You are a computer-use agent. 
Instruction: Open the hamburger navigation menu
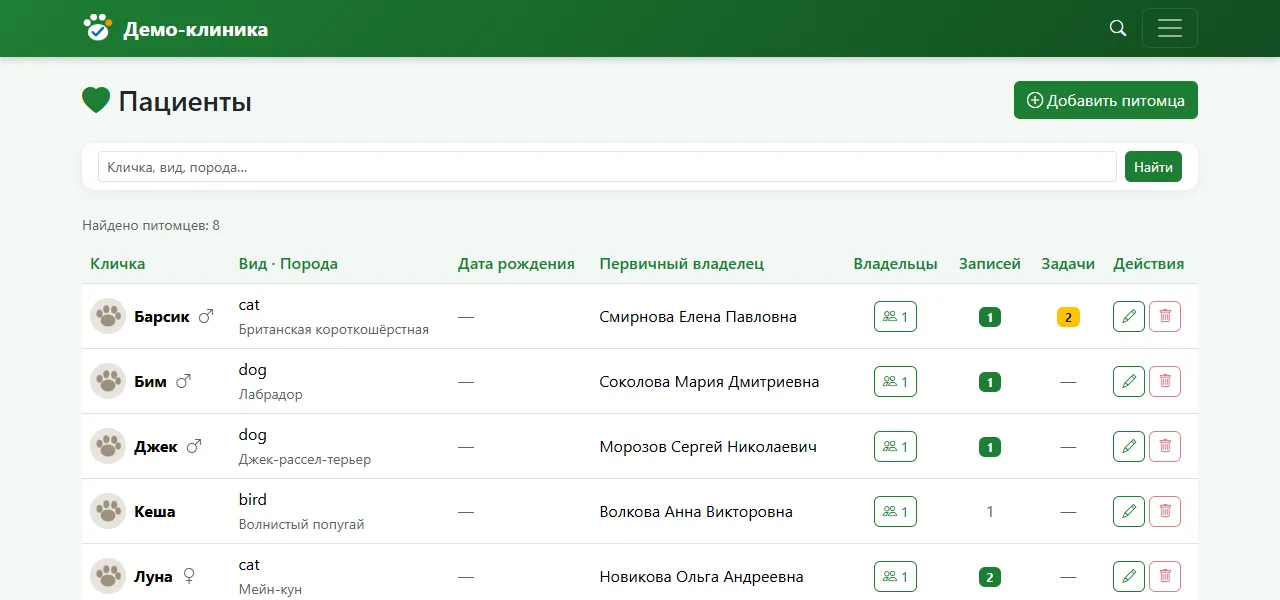coord(1170,28)
